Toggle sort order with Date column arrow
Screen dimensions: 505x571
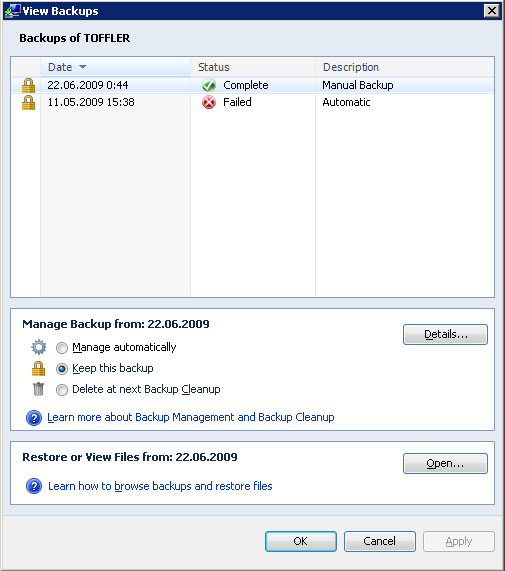click(83, 67)
